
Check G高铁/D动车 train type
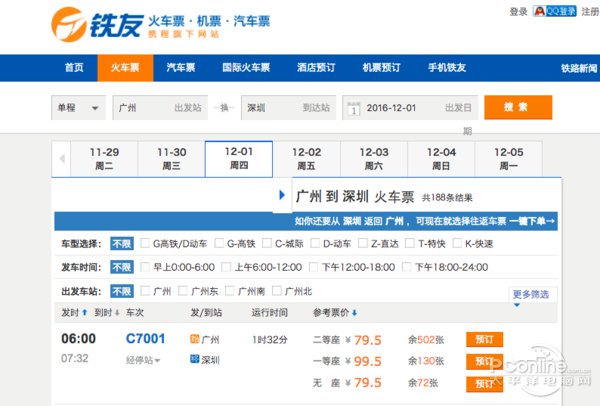coord(145,243)
